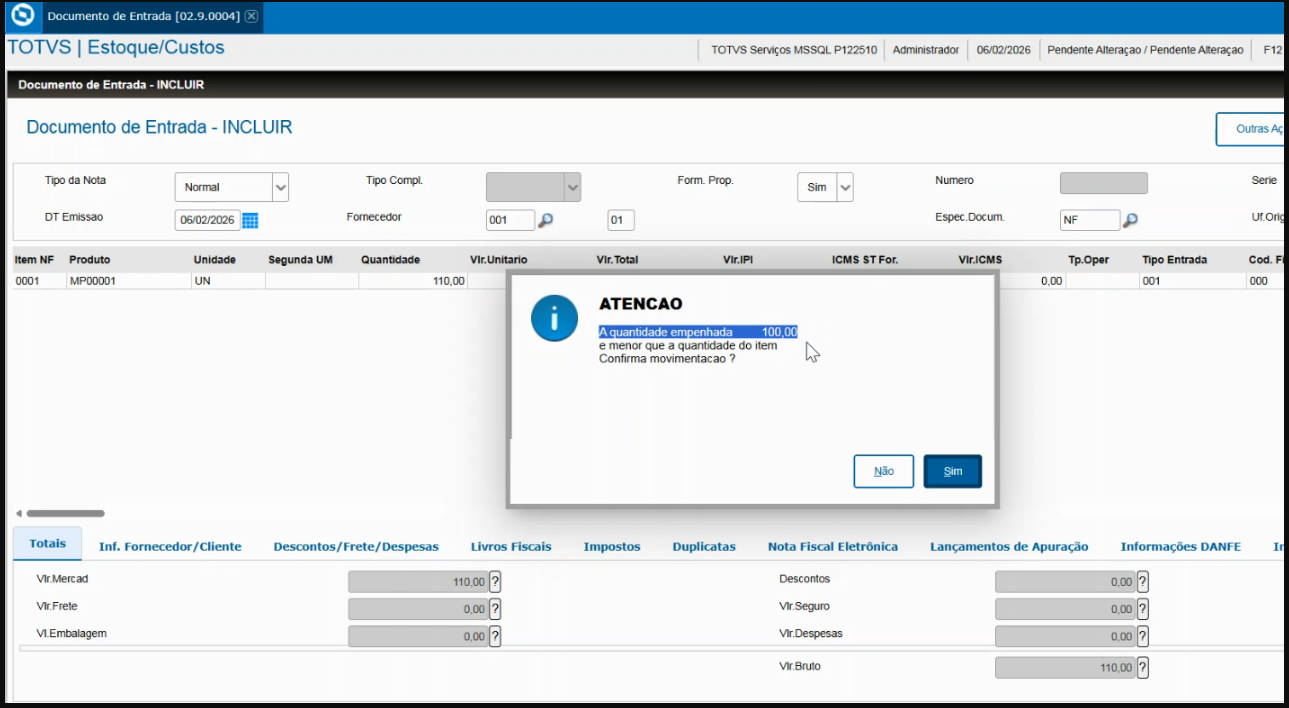
Task: Click Pendente Alteraçao status text
Action: [x=1145, y=50]
